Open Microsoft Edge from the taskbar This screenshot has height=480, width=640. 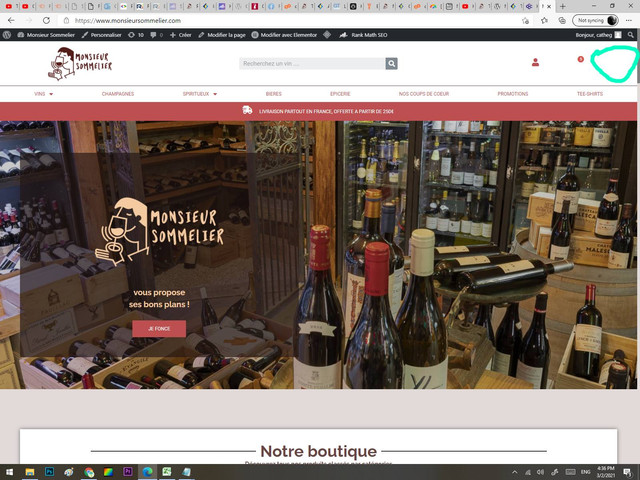[x=147, y=472]
